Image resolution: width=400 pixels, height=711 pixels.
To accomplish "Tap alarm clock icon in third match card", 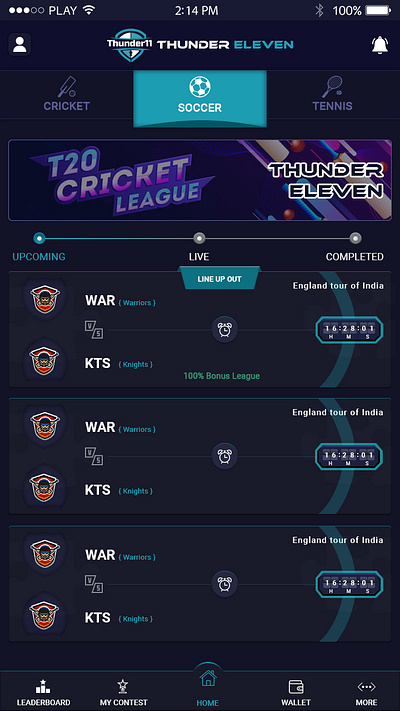I will (x=224, y=584).
